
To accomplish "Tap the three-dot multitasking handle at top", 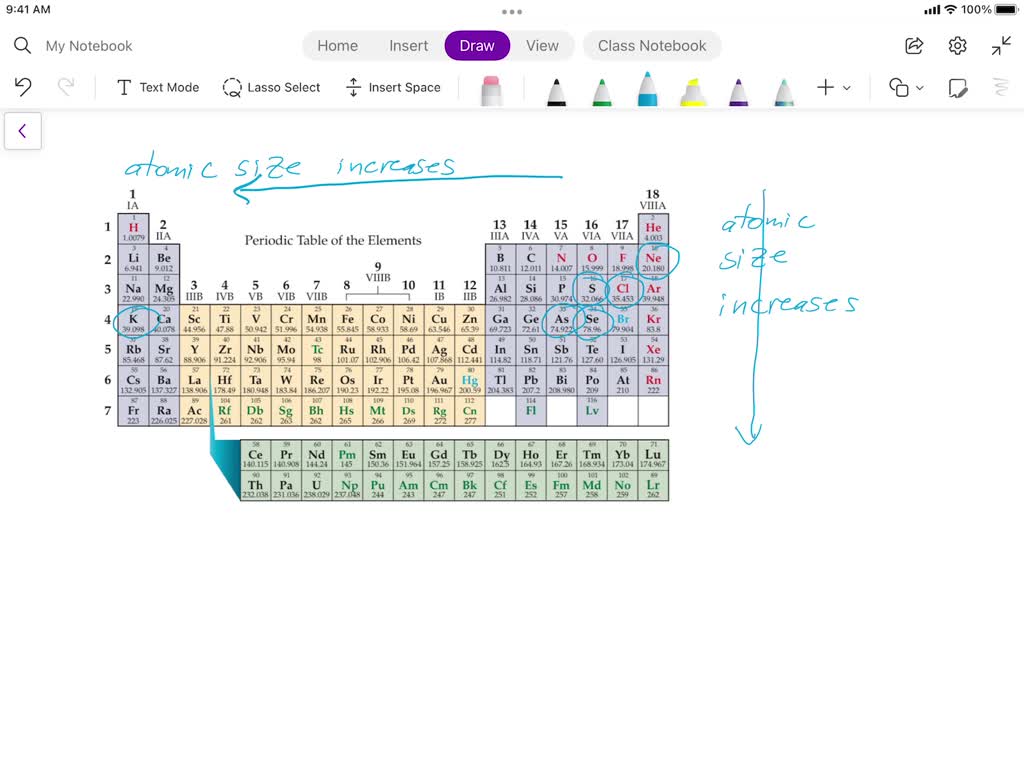I will [512, 12].
